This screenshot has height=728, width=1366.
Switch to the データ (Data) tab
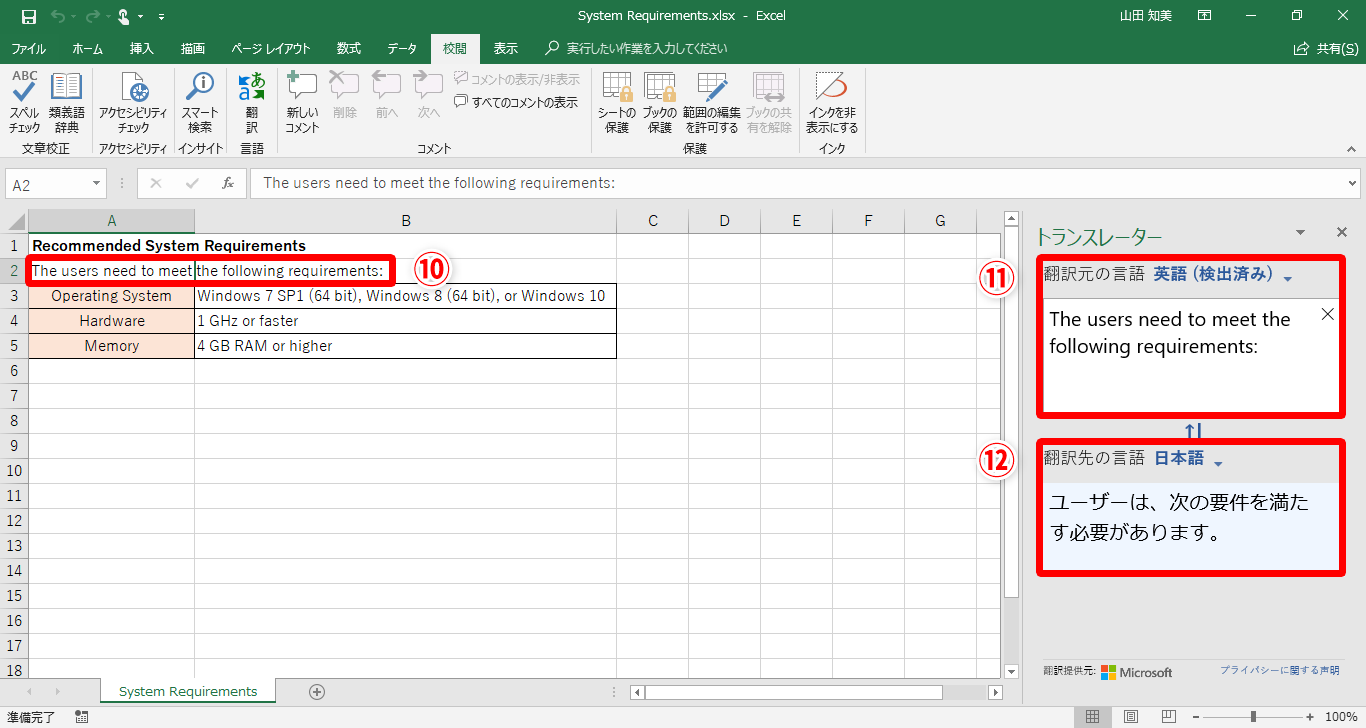point(402,48)
